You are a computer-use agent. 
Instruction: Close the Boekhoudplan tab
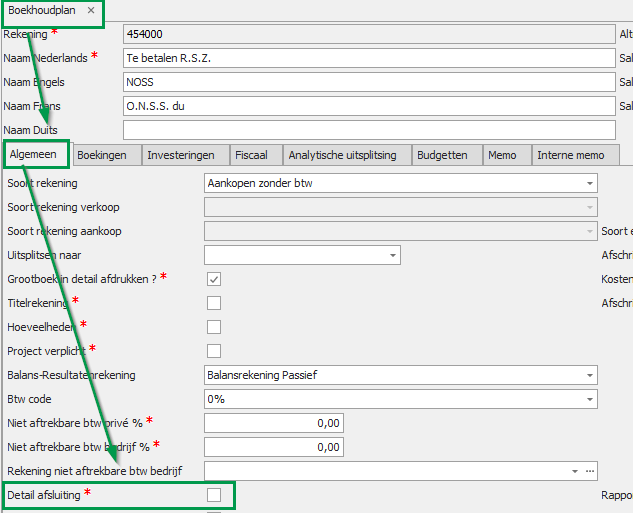click(91, 10)
